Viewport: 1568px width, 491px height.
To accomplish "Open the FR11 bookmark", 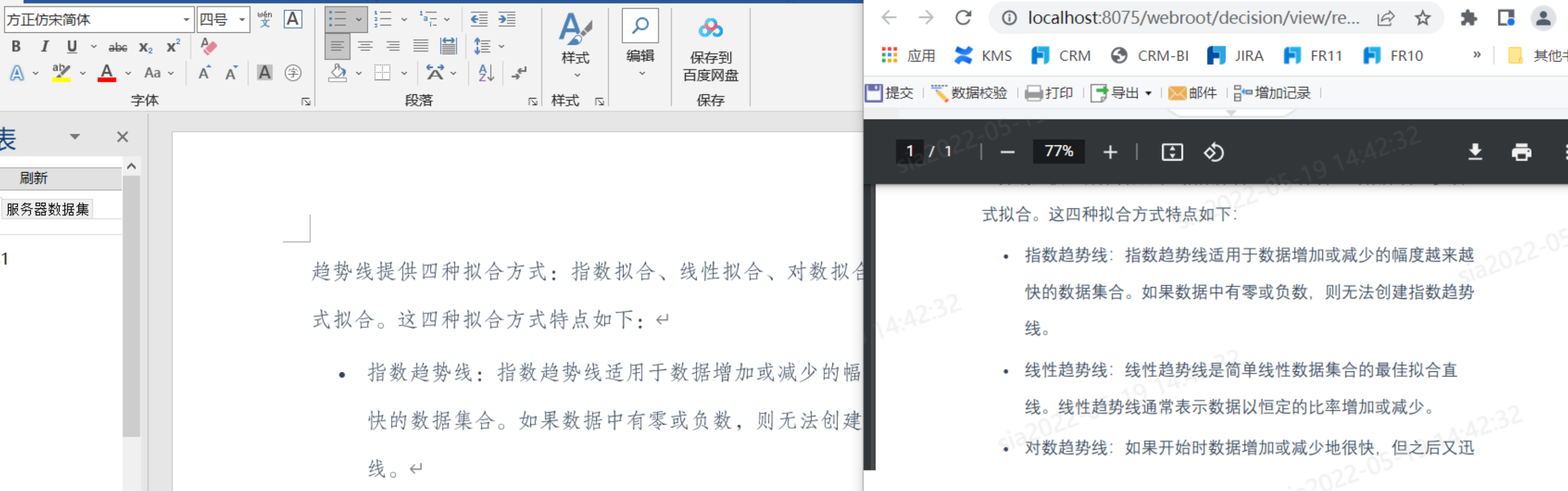I will [x=1312, y=56].
